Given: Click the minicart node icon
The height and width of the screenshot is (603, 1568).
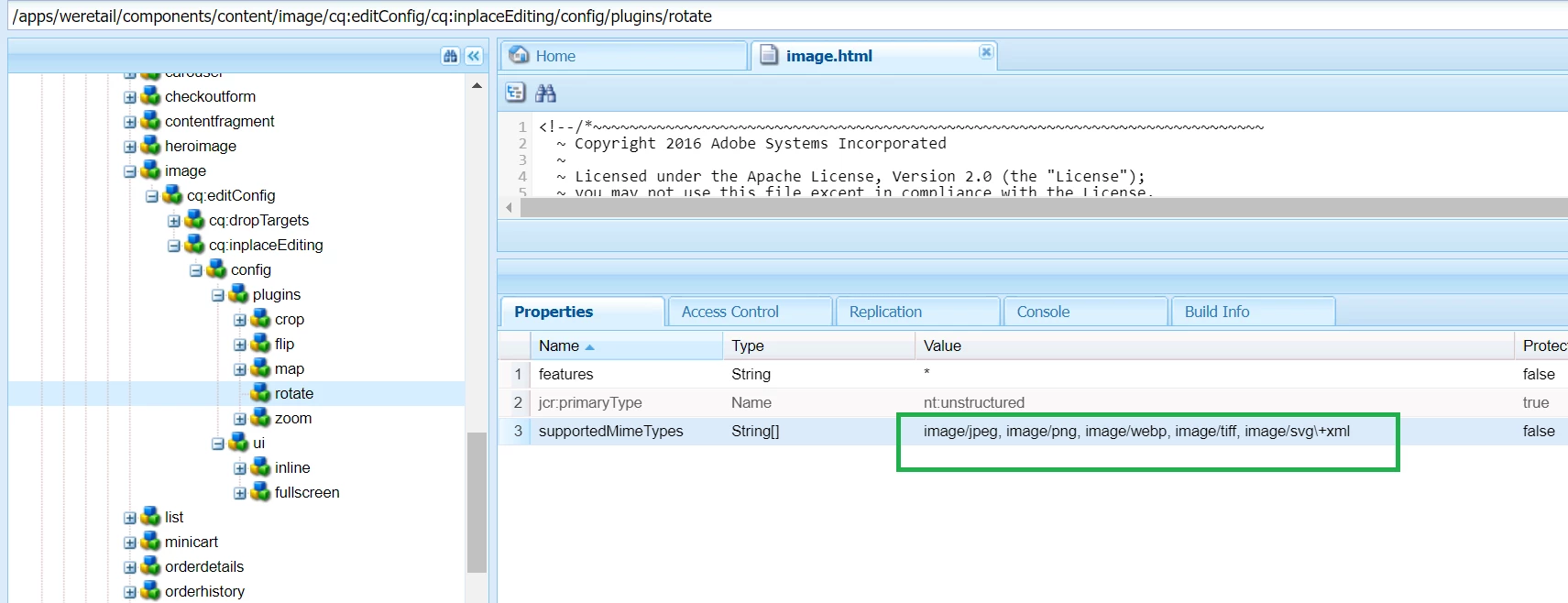Looking at the screenshot, I should tap(151, 542).
